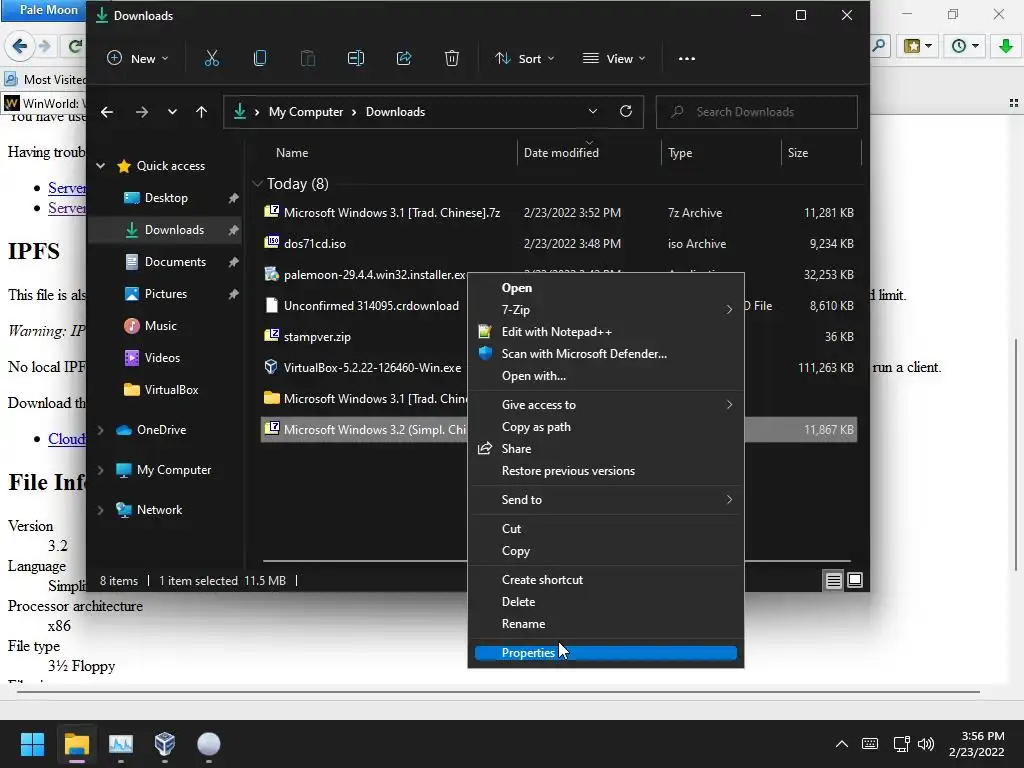Viewport: 1024px width, 768px height.
Task: Go up one folder level arrow
Action: point(201,112)
